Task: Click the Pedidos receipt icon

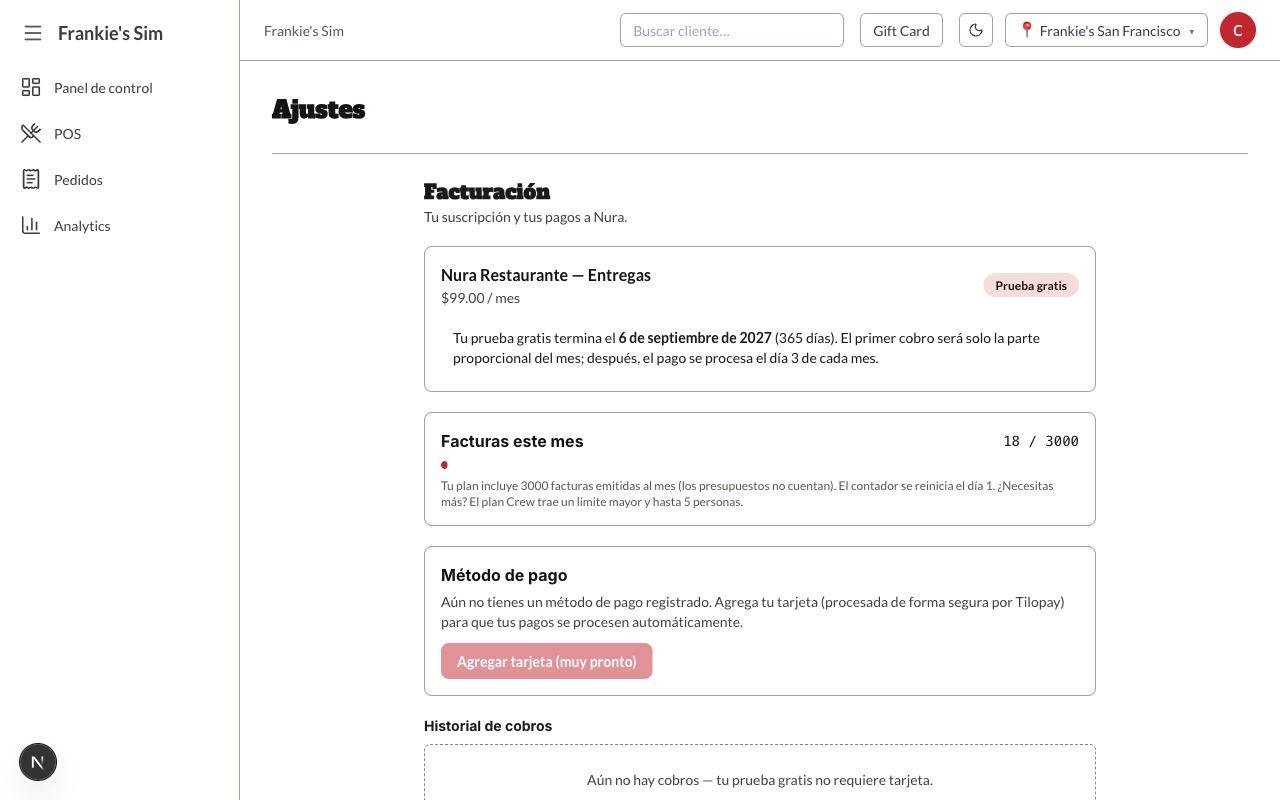Action: [31, 179]
